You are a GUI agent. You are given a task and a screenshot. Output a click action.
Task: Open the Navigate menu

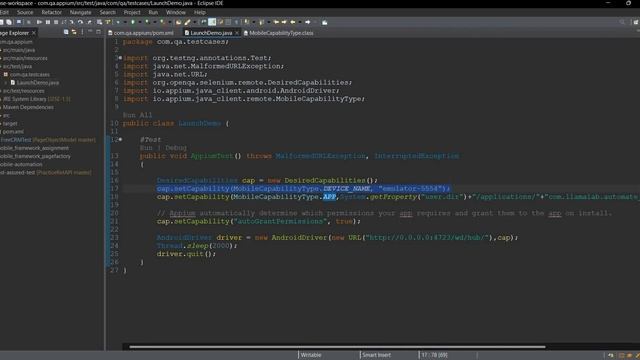pyautogui.click(x=80, y=12)
